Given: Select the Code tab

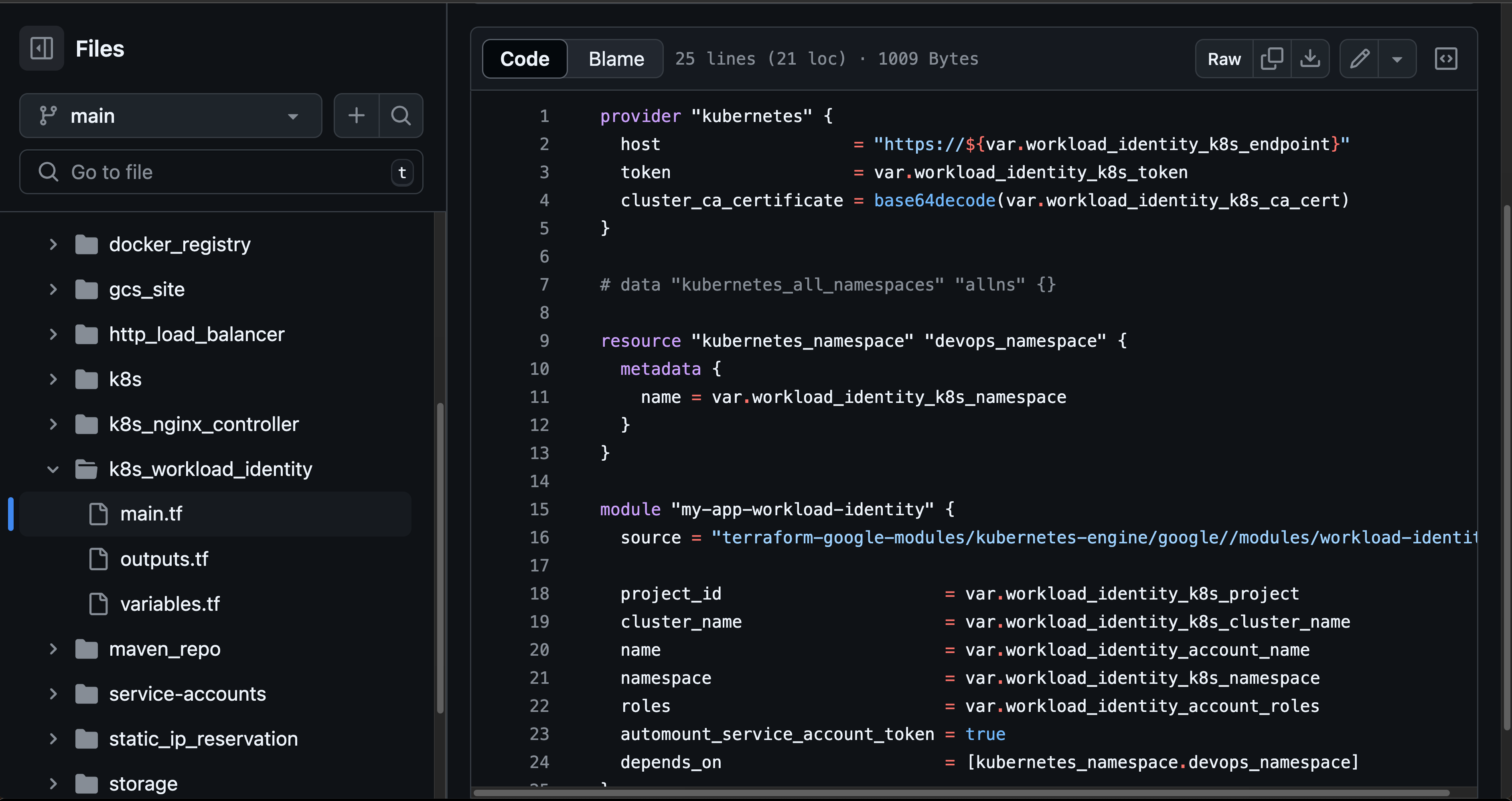Looking at the screenshot, I should coord(524,59).
